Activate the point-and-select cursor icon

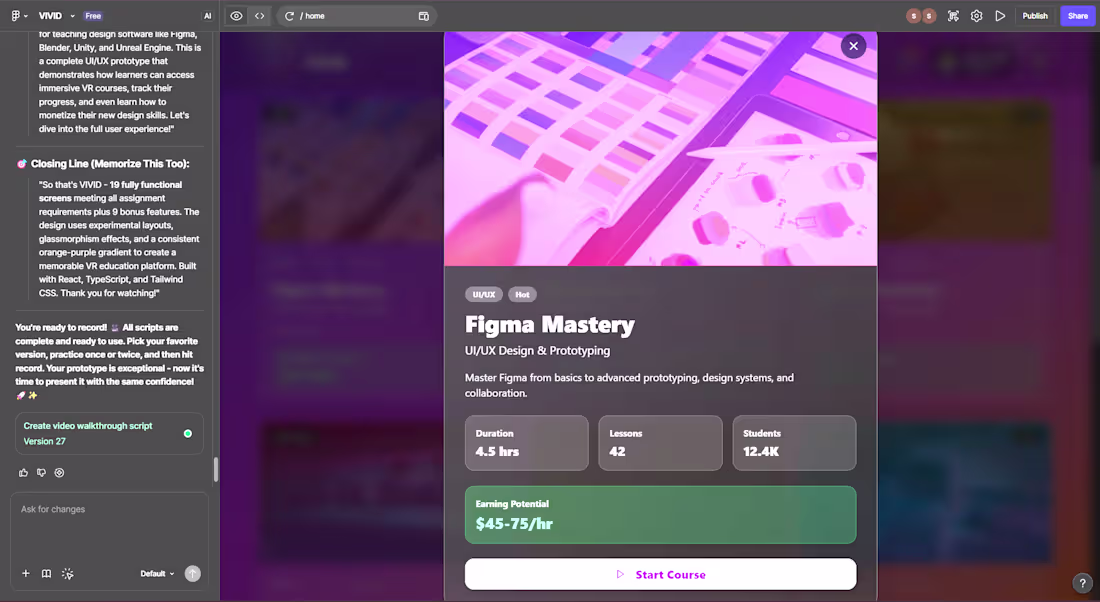(x=67, y=573)
